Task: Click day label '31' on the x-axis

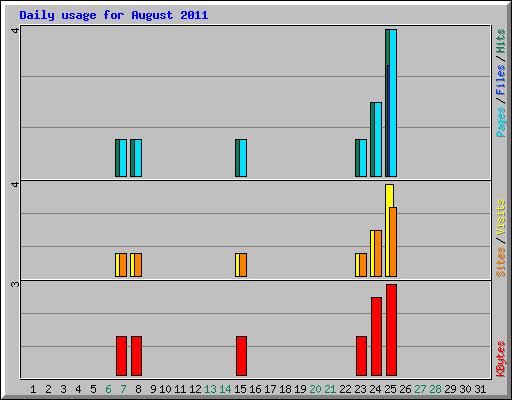Action: tap(480, 389)
